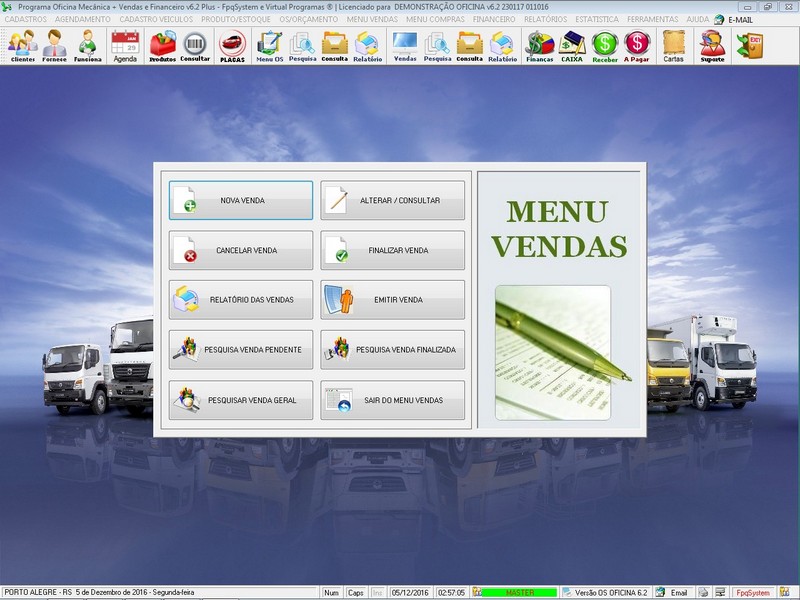This screenshot has height=600, width=800.
Task: Click the FpqSystem label in status bar
Action: click(x=753, y=593)
